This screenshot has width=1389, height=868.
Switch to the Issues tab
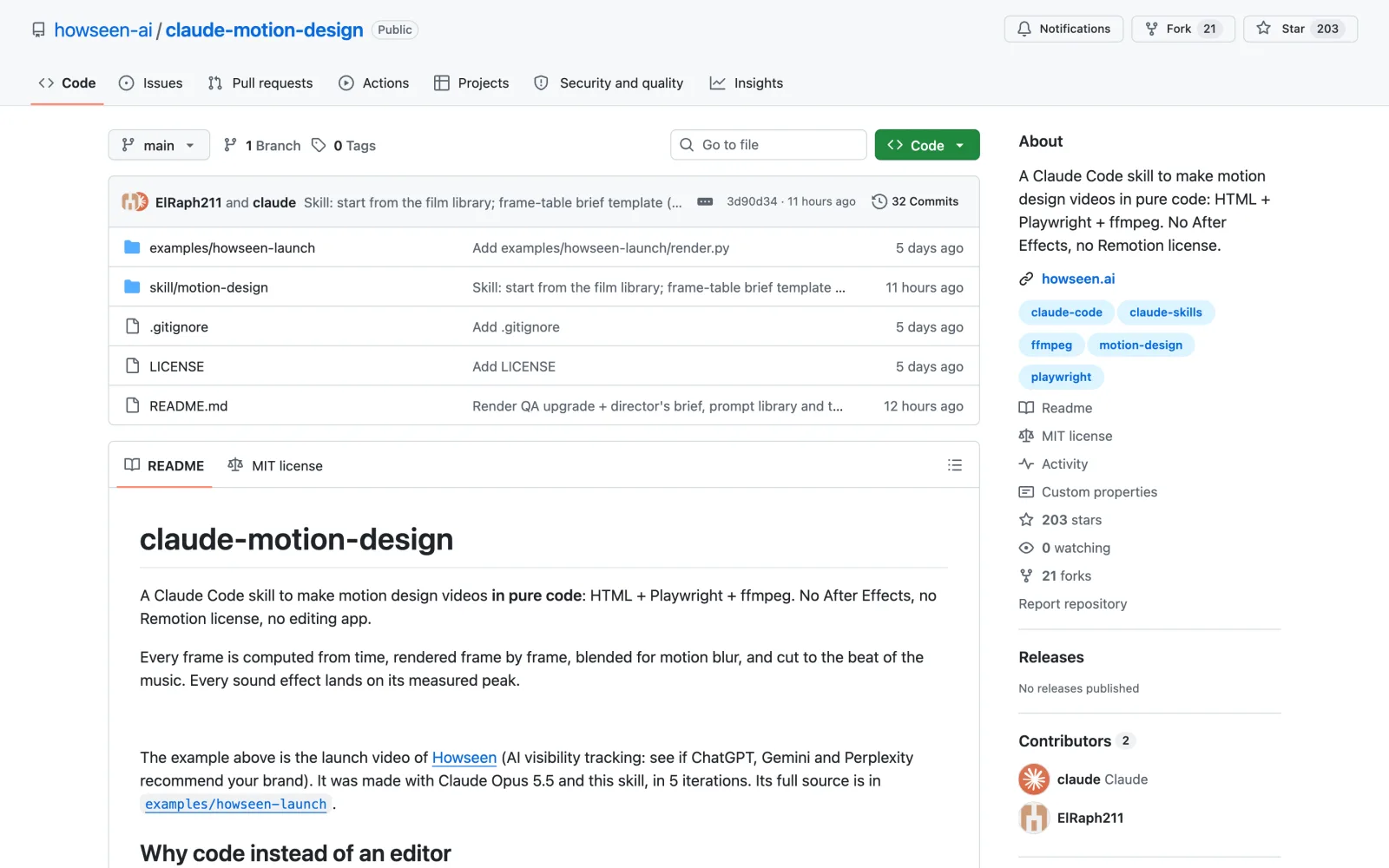point(150,83)
